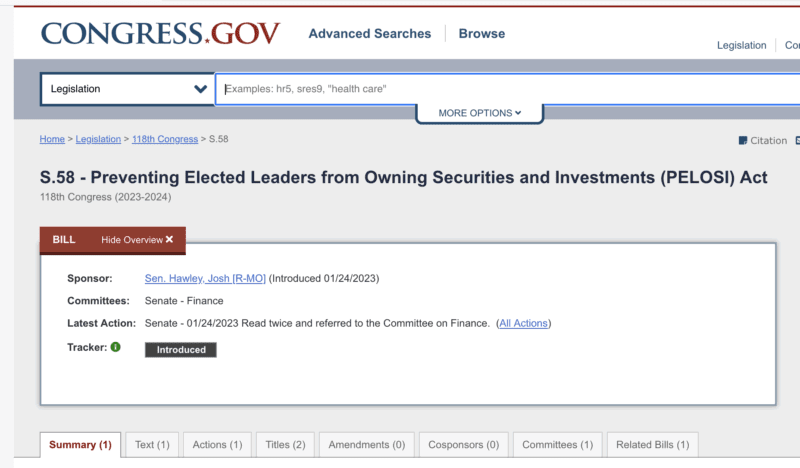
Task: Open the 118th Congress breadcrumb link
Action: click(x=165, y=139)
